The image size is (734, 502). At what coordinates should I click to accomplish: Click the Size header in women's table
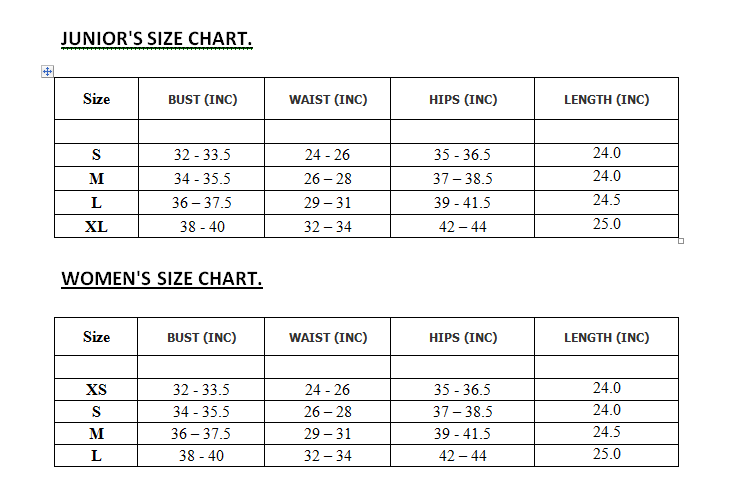(x=96, y=337)
